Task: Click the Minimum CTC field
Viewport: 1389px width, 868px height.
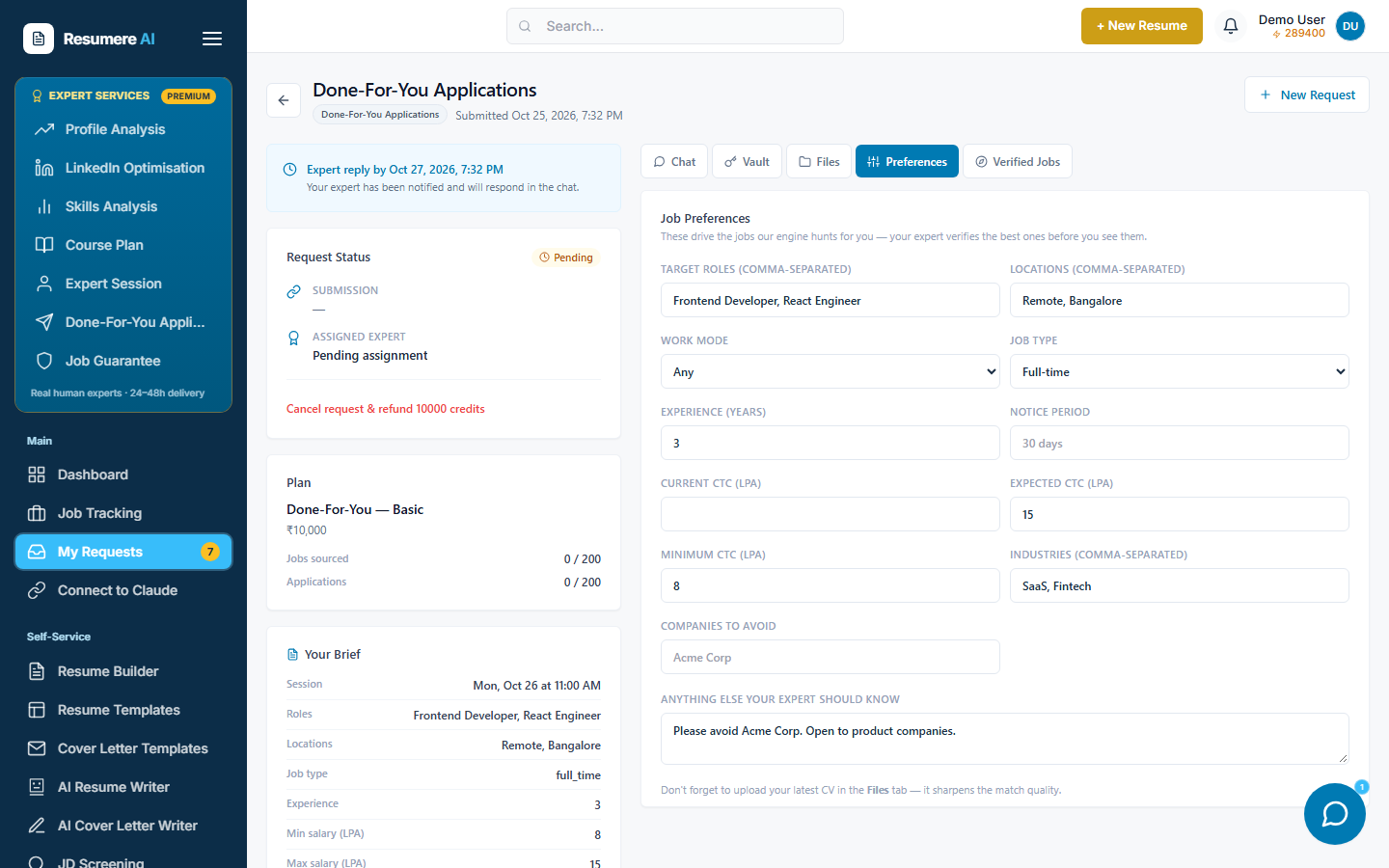Action: 831,585
